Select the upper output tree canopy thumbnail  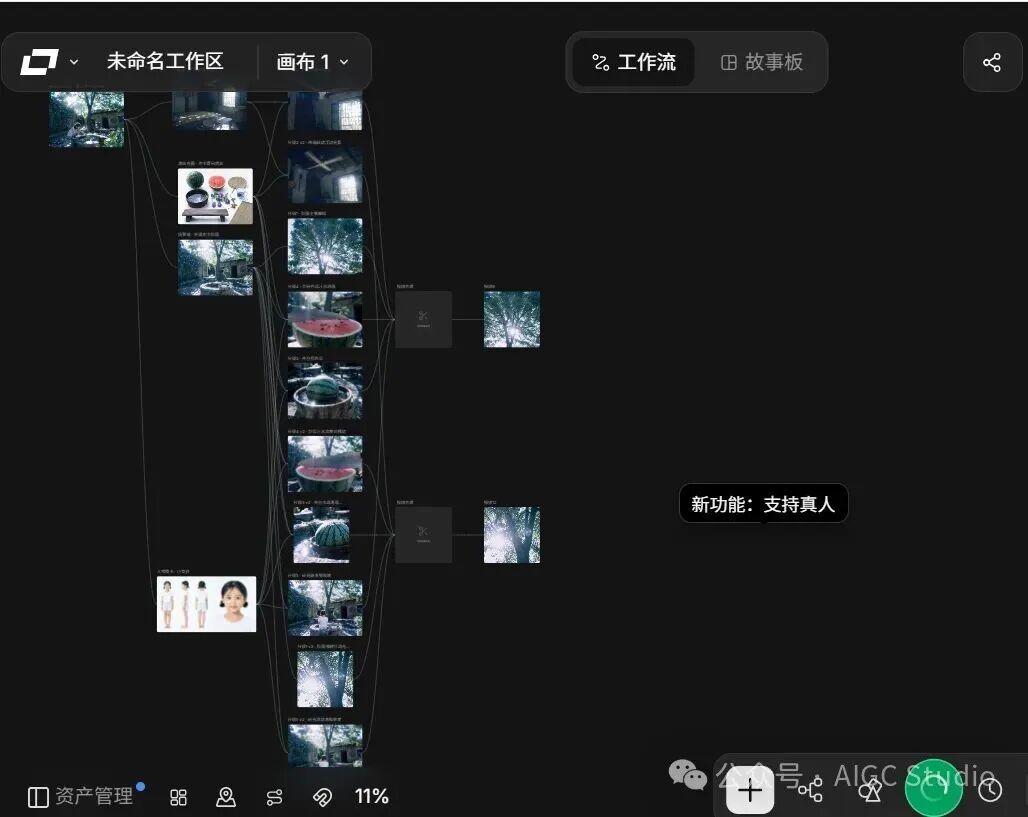point(512,319)
